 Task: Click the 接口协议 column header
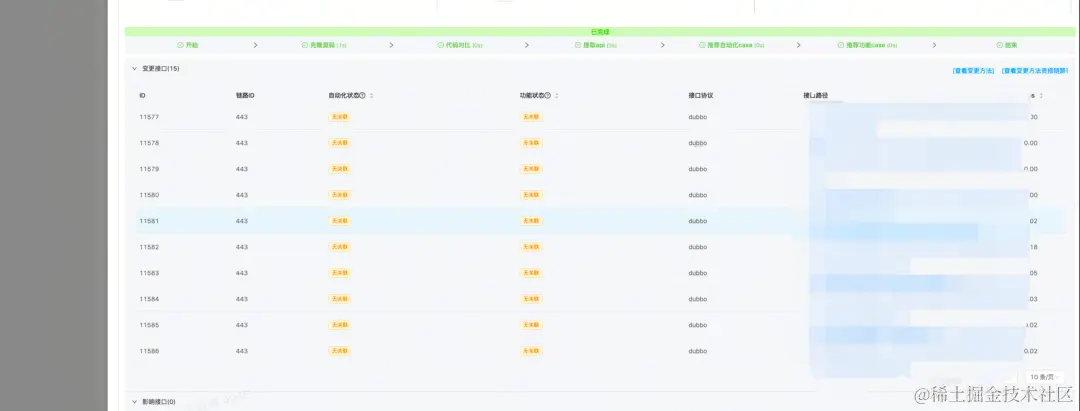point(700,96)
